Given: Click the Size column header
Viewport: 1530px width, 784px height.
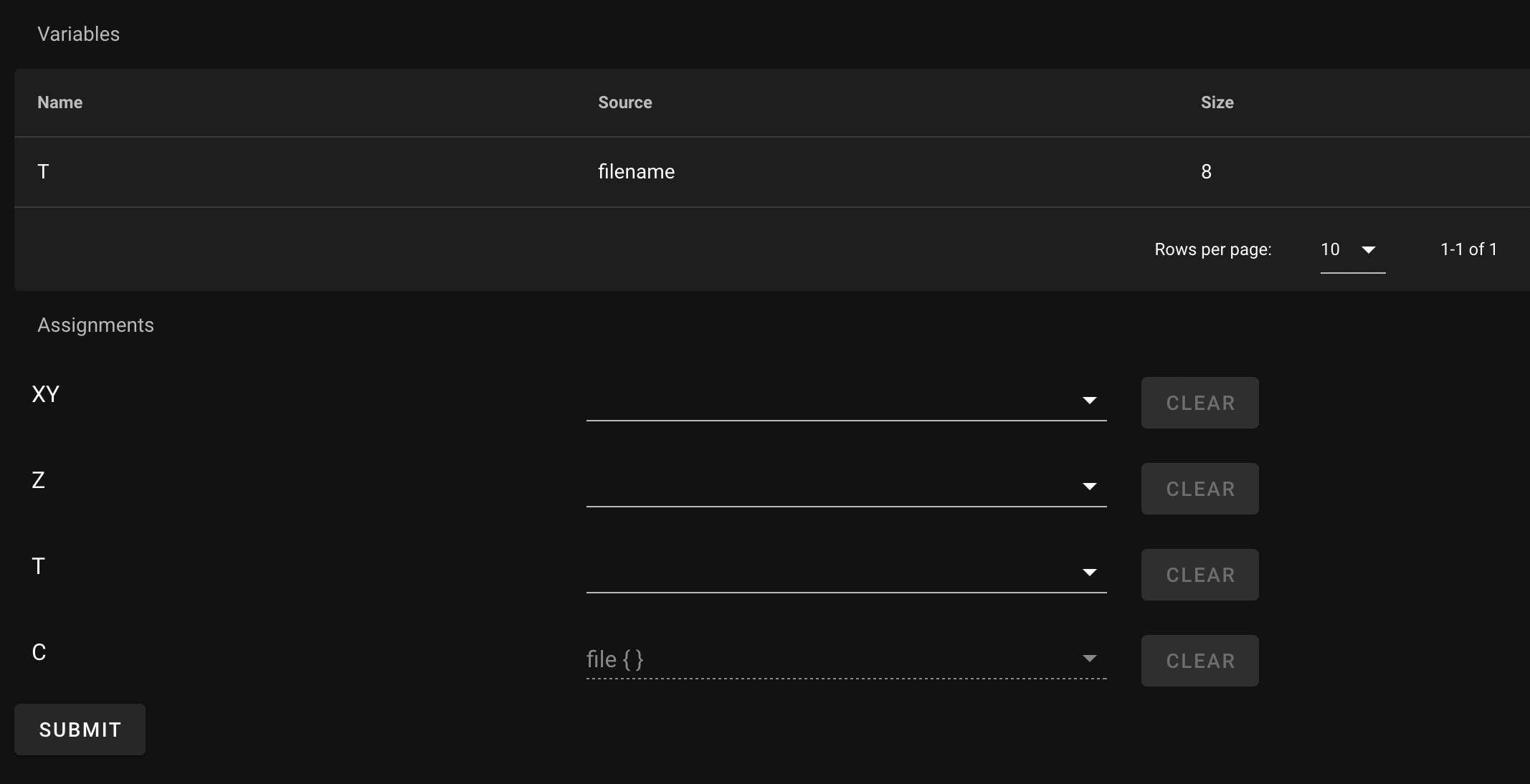Looking at the screenshot, I should [1217, 102].
